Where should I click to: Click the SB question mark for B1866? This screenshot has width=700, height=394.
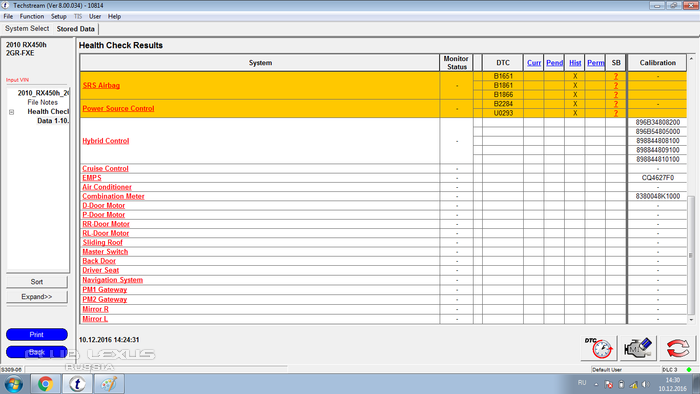coord(616,95)
